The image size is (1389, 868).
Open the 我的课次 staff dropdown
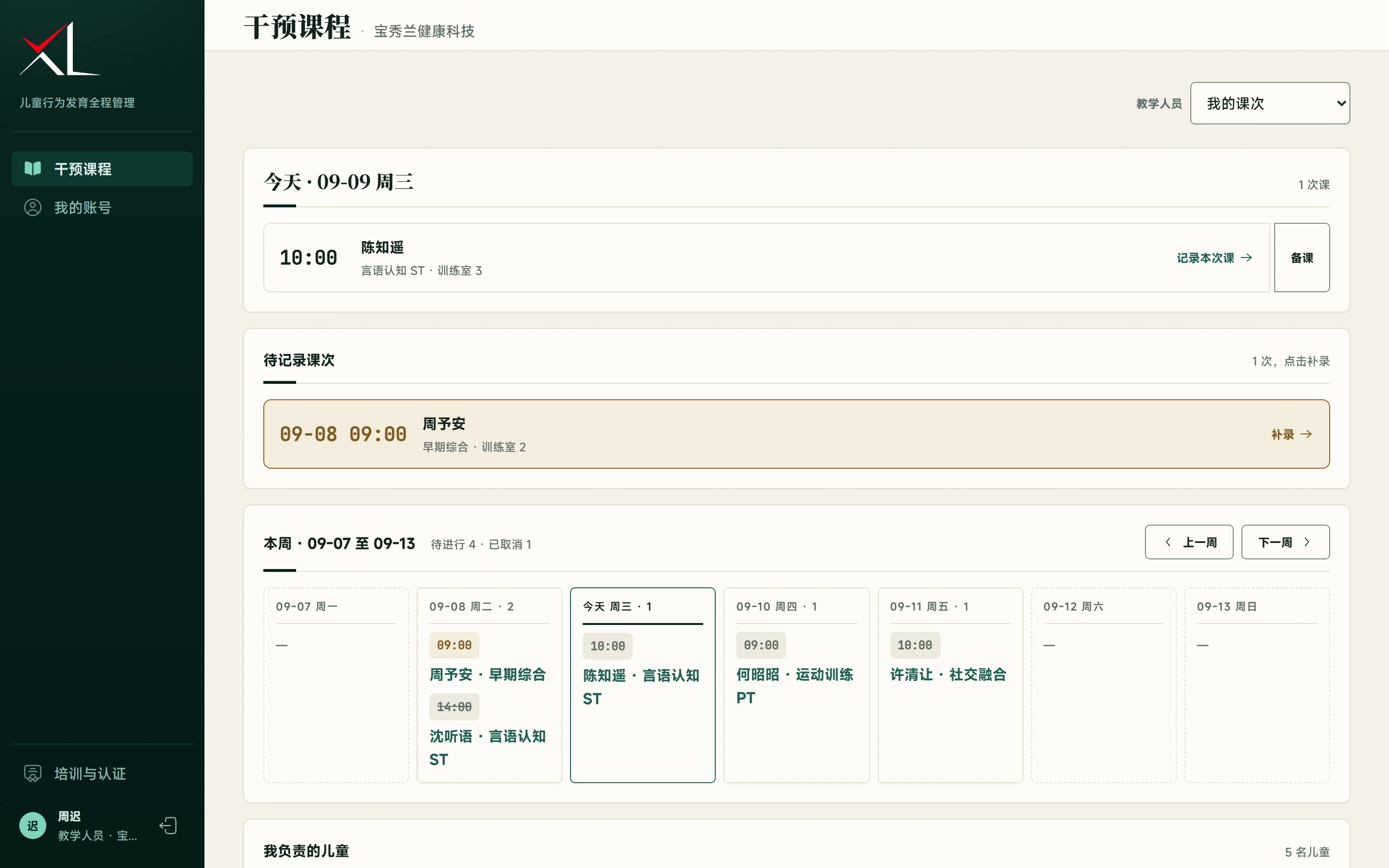tap(1269, 103)
